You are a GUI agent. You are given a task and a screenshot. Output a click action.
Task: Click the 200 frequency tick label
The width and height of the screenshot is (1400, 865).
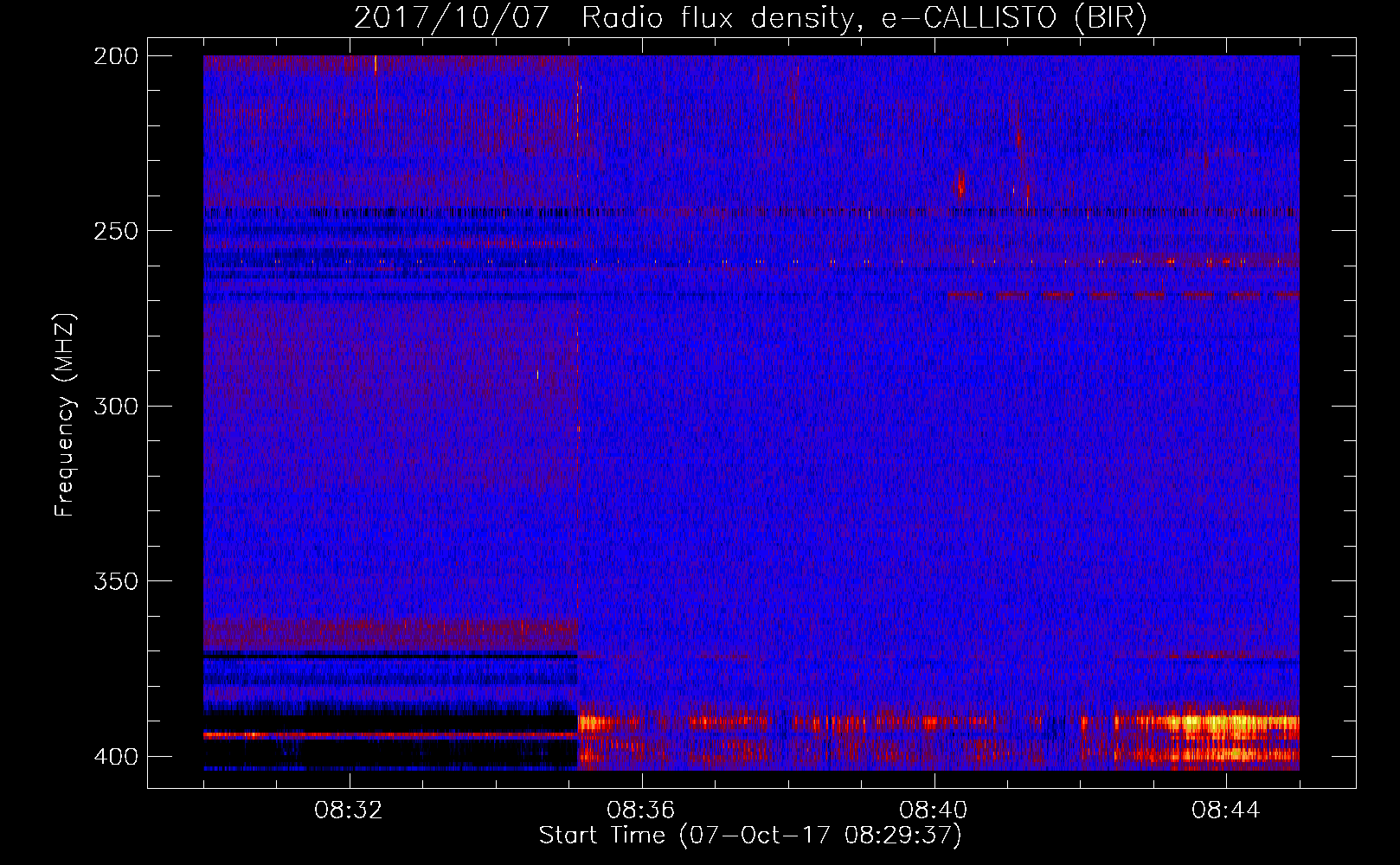[x=115, y=56]
